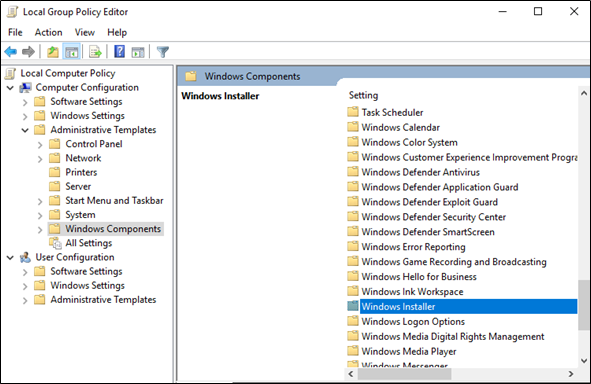Image resolution: width=591 pixels, height=384 pixels.
Task: Click the Filter funnel toolbar icon
Action: pyautogui.click(x=163, y=52)
